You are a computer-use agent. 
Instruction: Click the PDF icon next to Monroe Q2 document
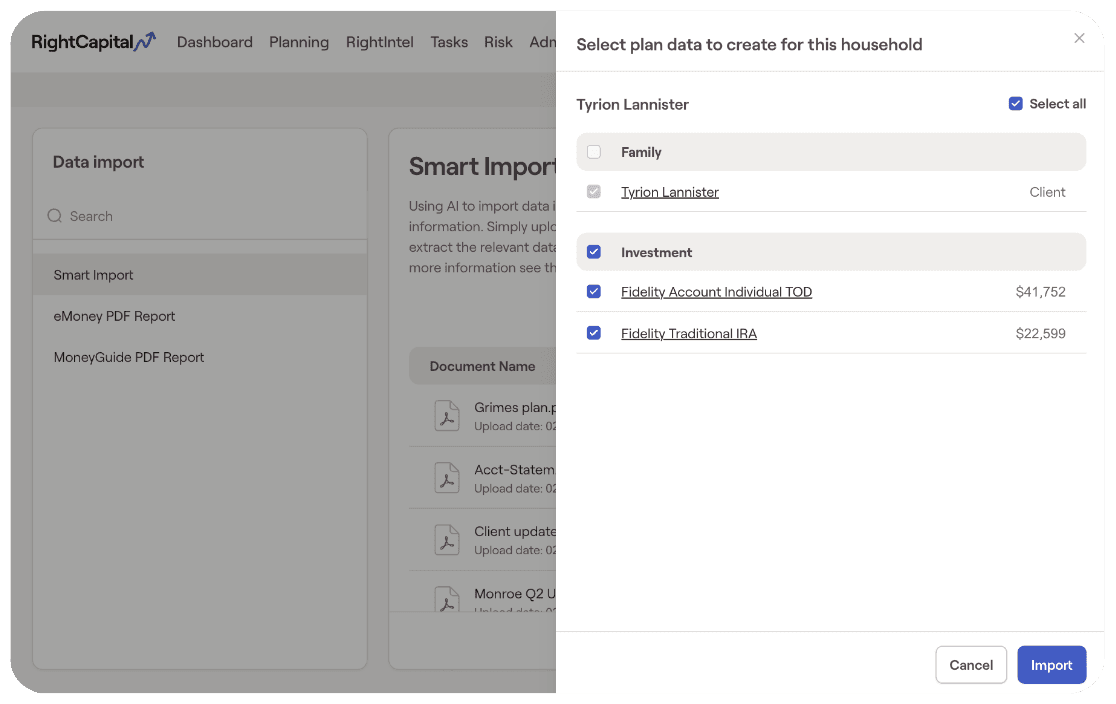(x=447, y=599)
